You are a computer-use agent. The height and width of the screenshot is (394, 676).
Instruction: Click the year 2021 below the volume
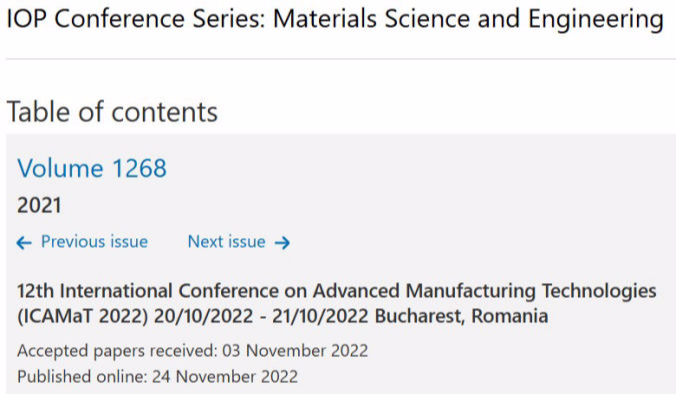39,205
